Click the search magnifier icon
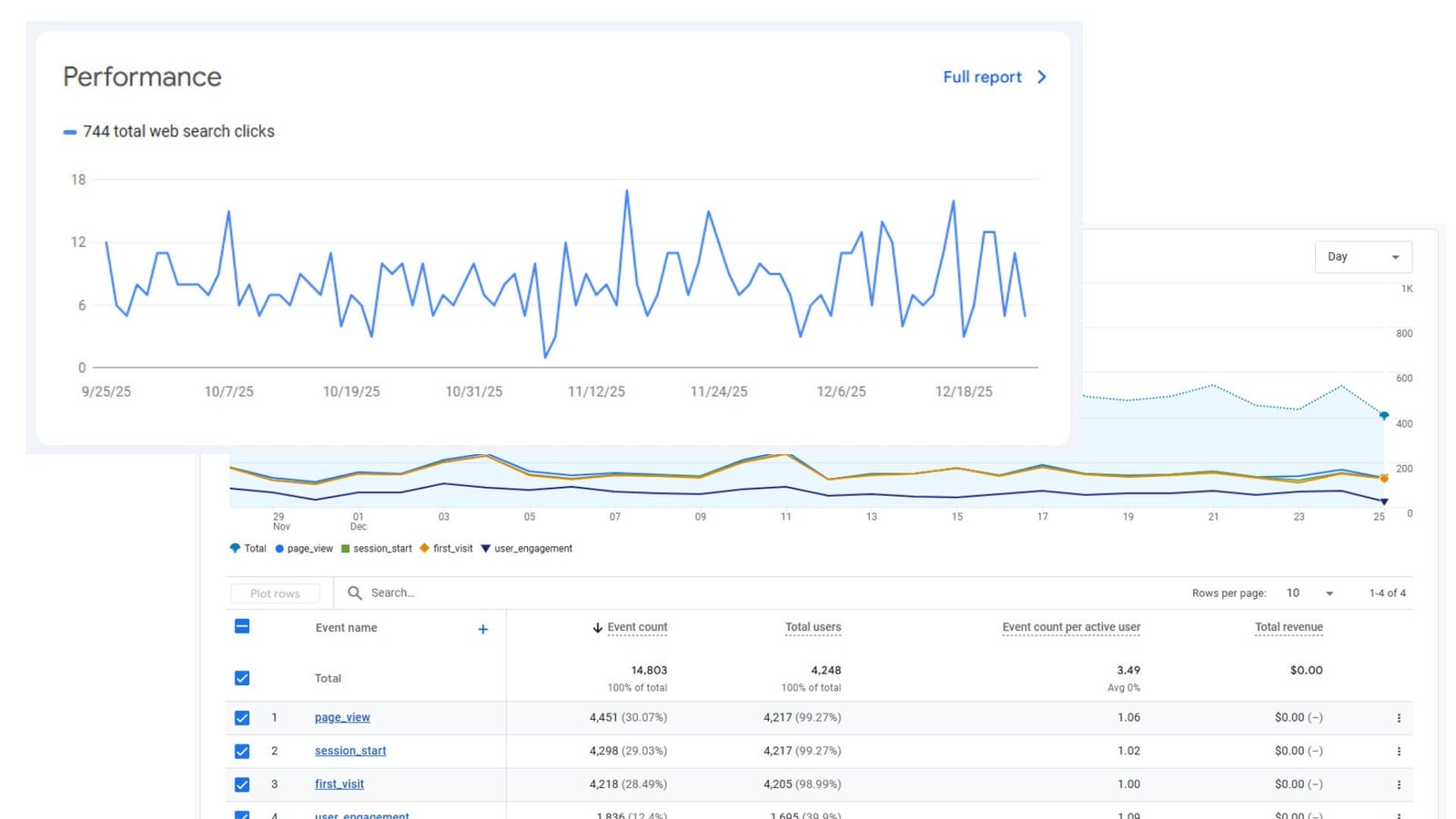This screenshot has width=1456, height=819. tap(354, 592)
